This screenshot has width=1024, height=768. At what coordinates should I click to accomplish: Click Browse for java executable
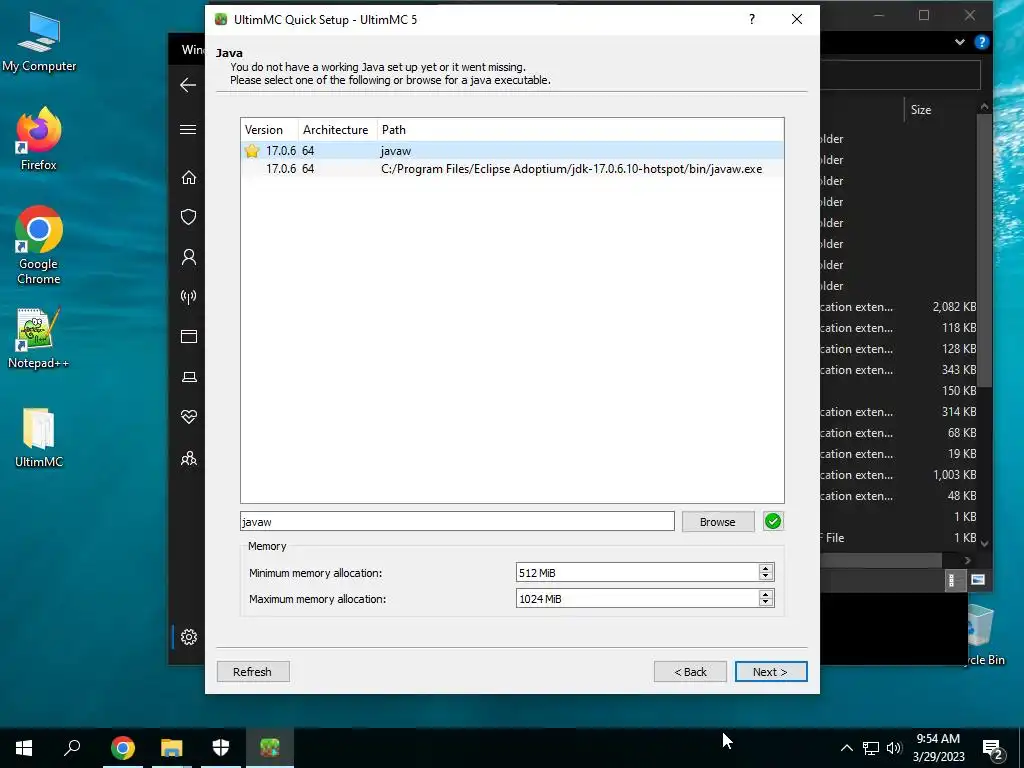tap(718, 521)
